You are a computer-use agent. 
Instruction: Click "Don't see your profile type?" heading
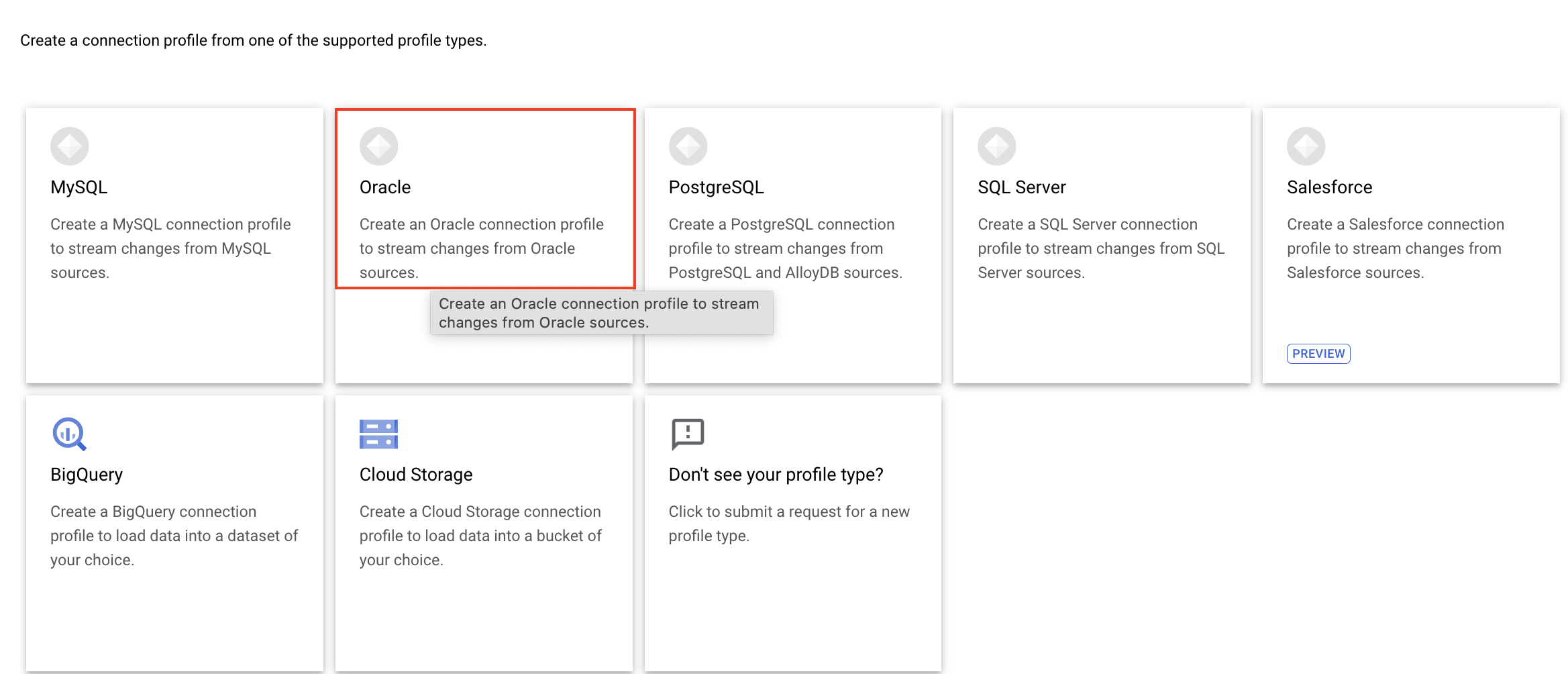point(776,475)
